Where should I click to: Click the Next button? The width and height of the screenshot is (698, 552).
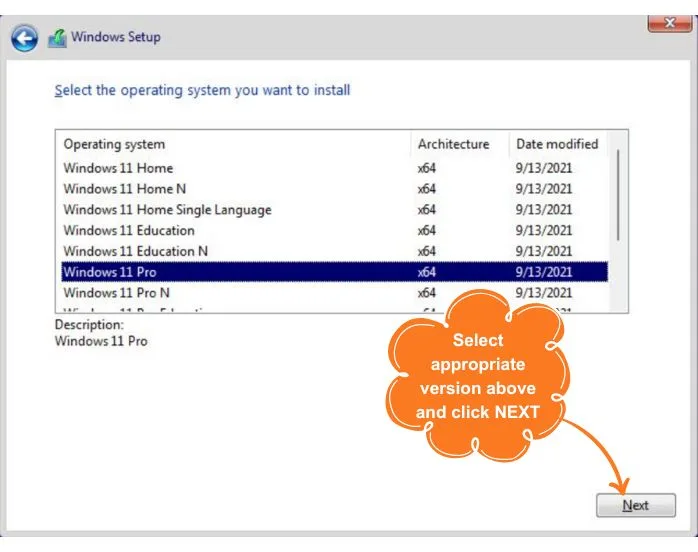click(x=636, y=505)
